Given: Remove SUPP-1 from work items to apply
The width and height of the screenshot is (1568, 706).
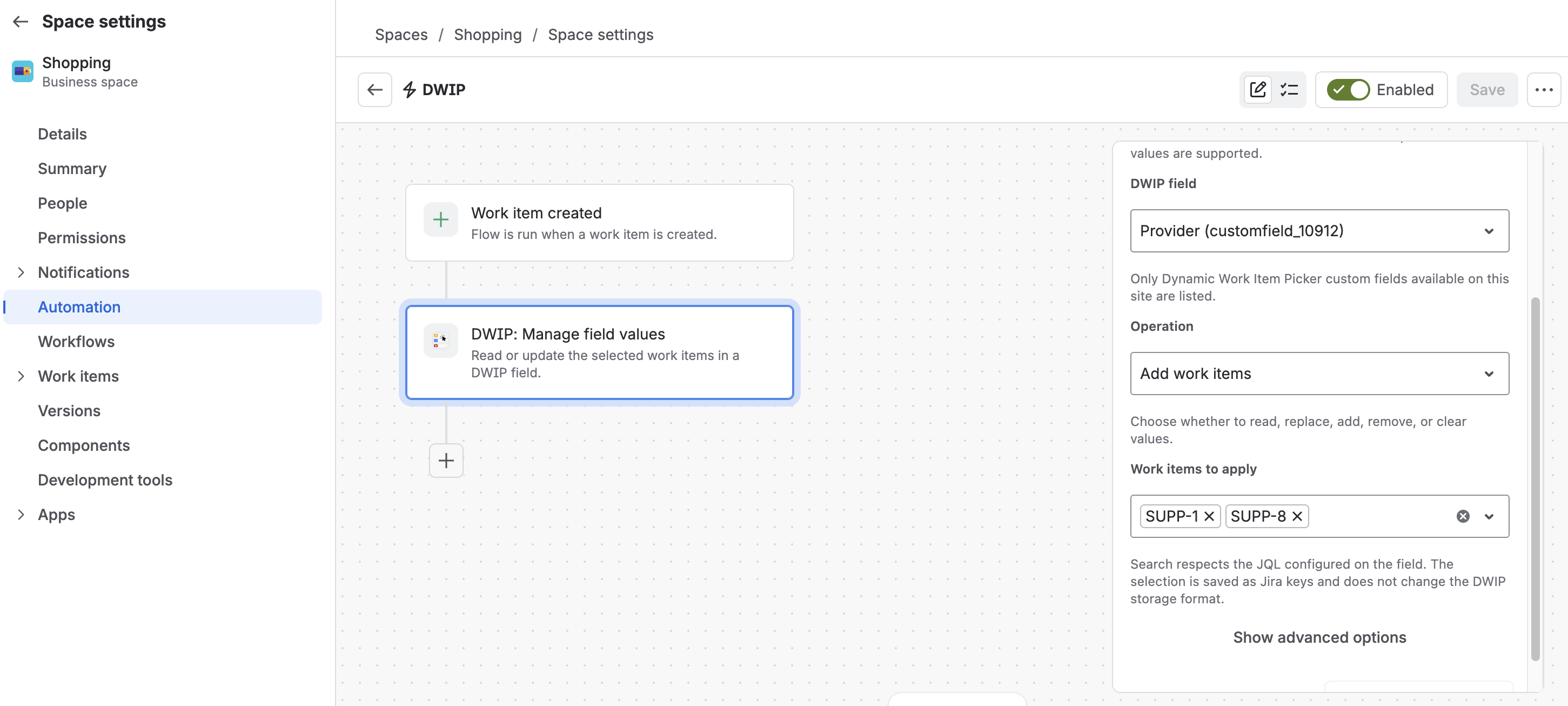Looking at the screenshot, I should click(1209, 517).
